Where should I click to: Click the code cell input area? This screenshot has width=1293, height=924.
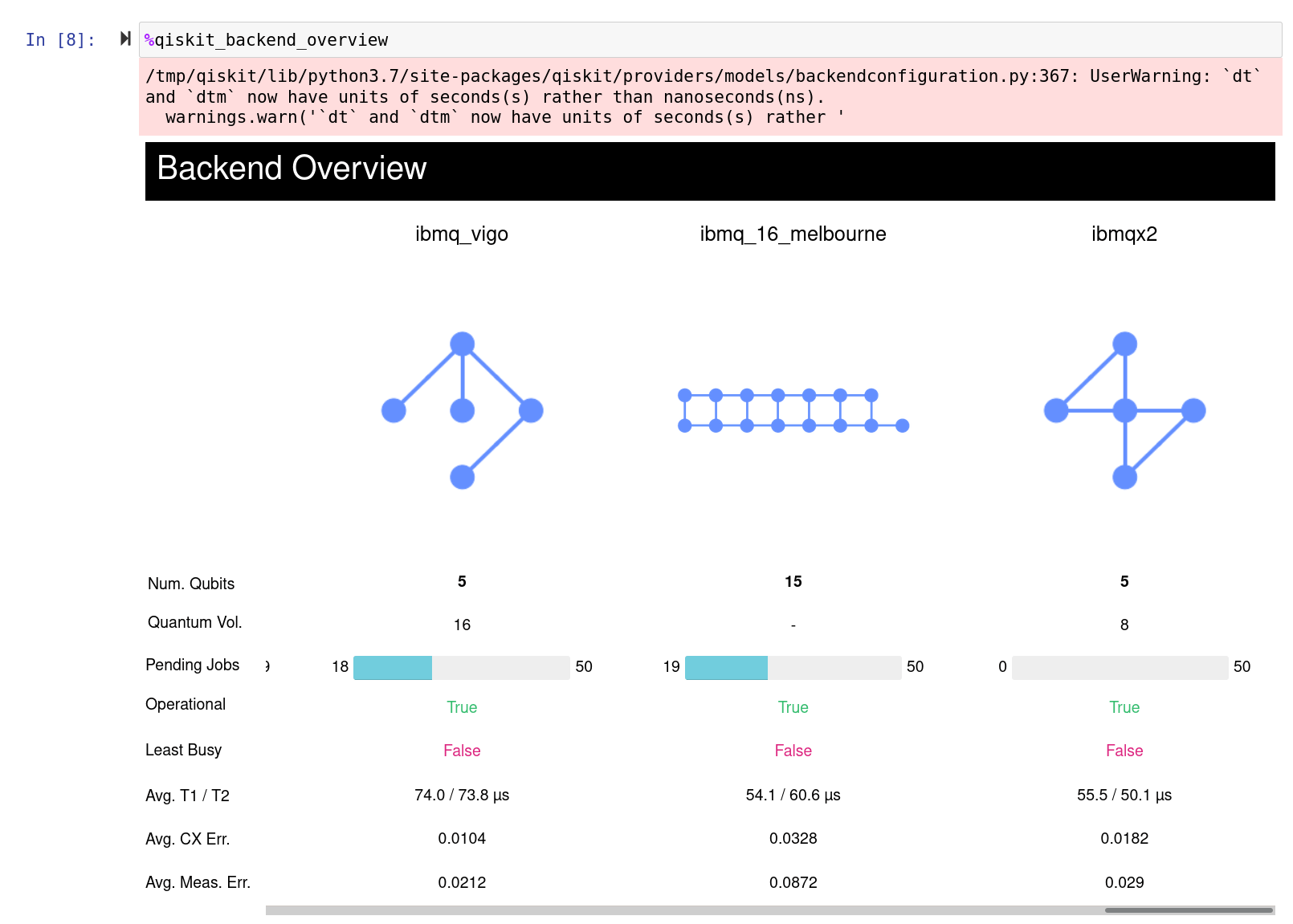coord(482,39)
